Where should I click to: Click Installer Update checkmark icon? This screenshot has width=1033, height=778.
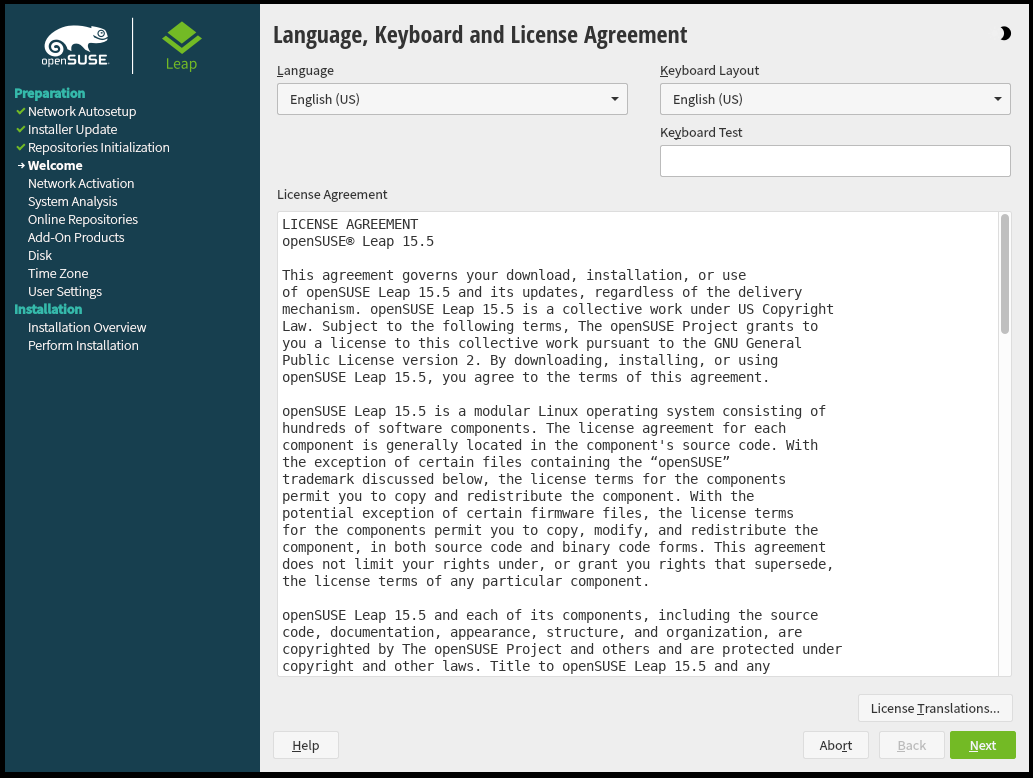click(x=20, y=130)
